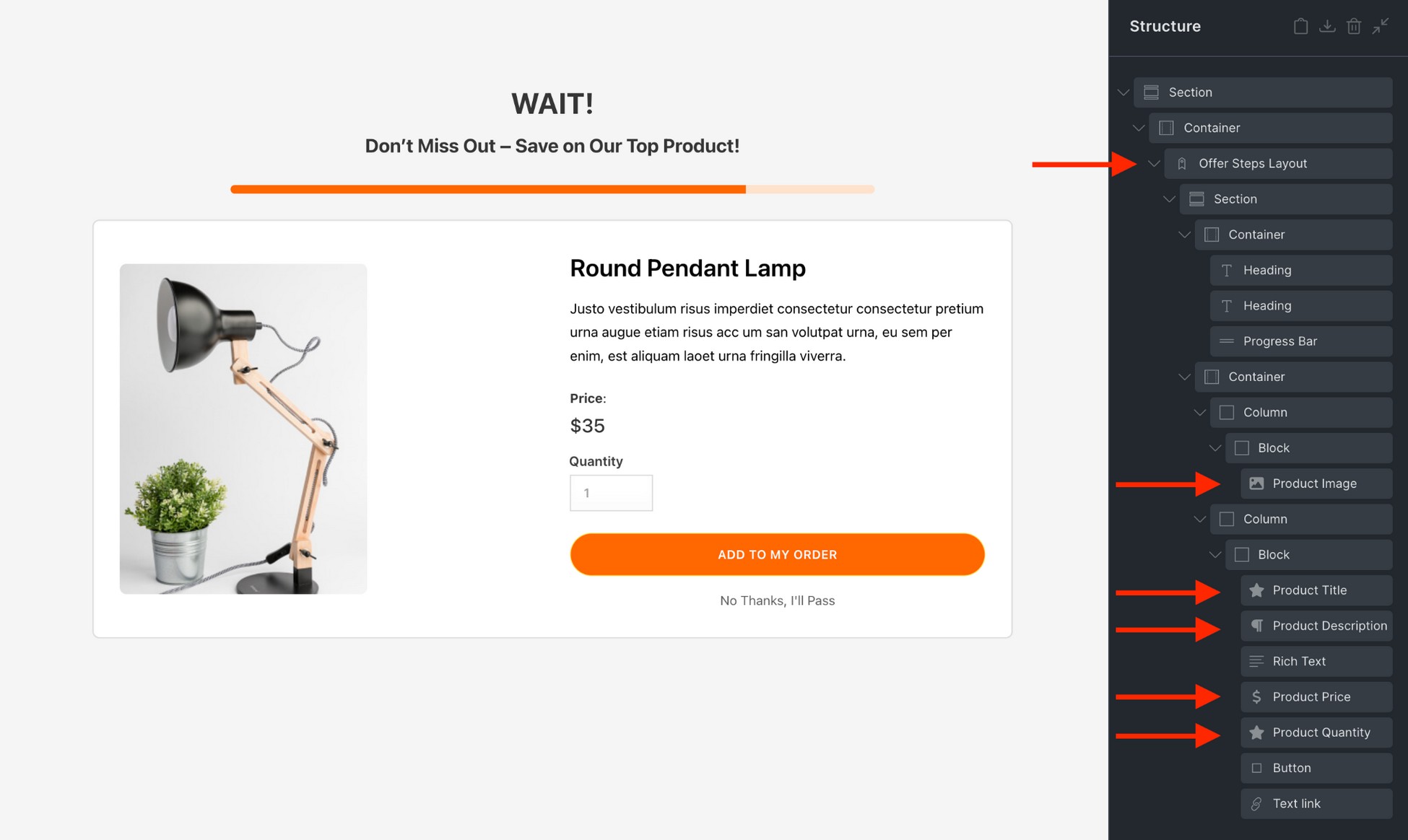Click the Product Quantity star icon
Viewport: 1408px width, 840px height.
[1255, 732]
